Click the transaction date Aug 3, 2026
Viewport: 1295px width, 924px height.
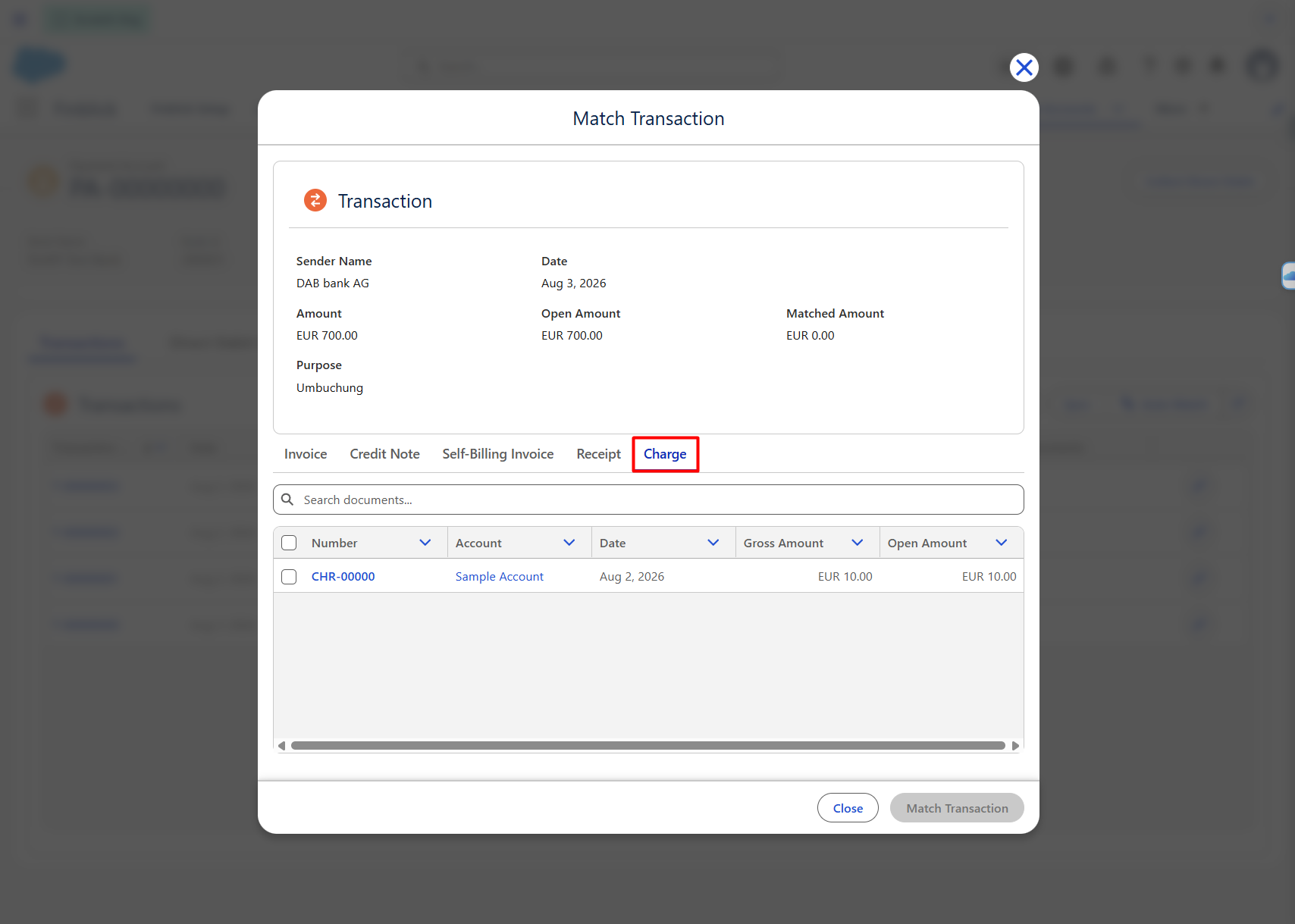pos(574,283)
